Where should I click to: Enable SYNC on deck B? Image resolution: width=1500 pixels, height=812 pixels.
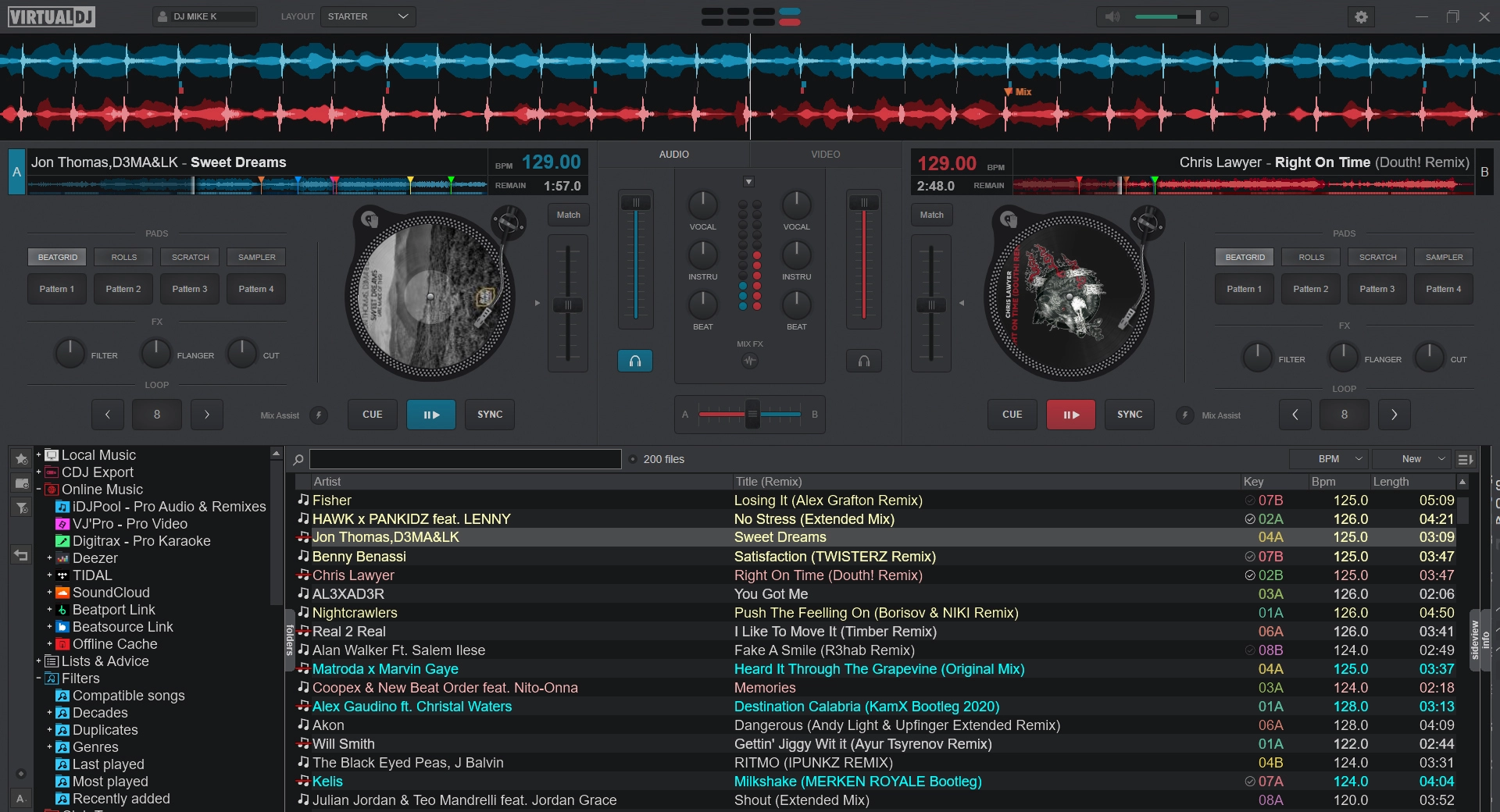coord(1129,415)
